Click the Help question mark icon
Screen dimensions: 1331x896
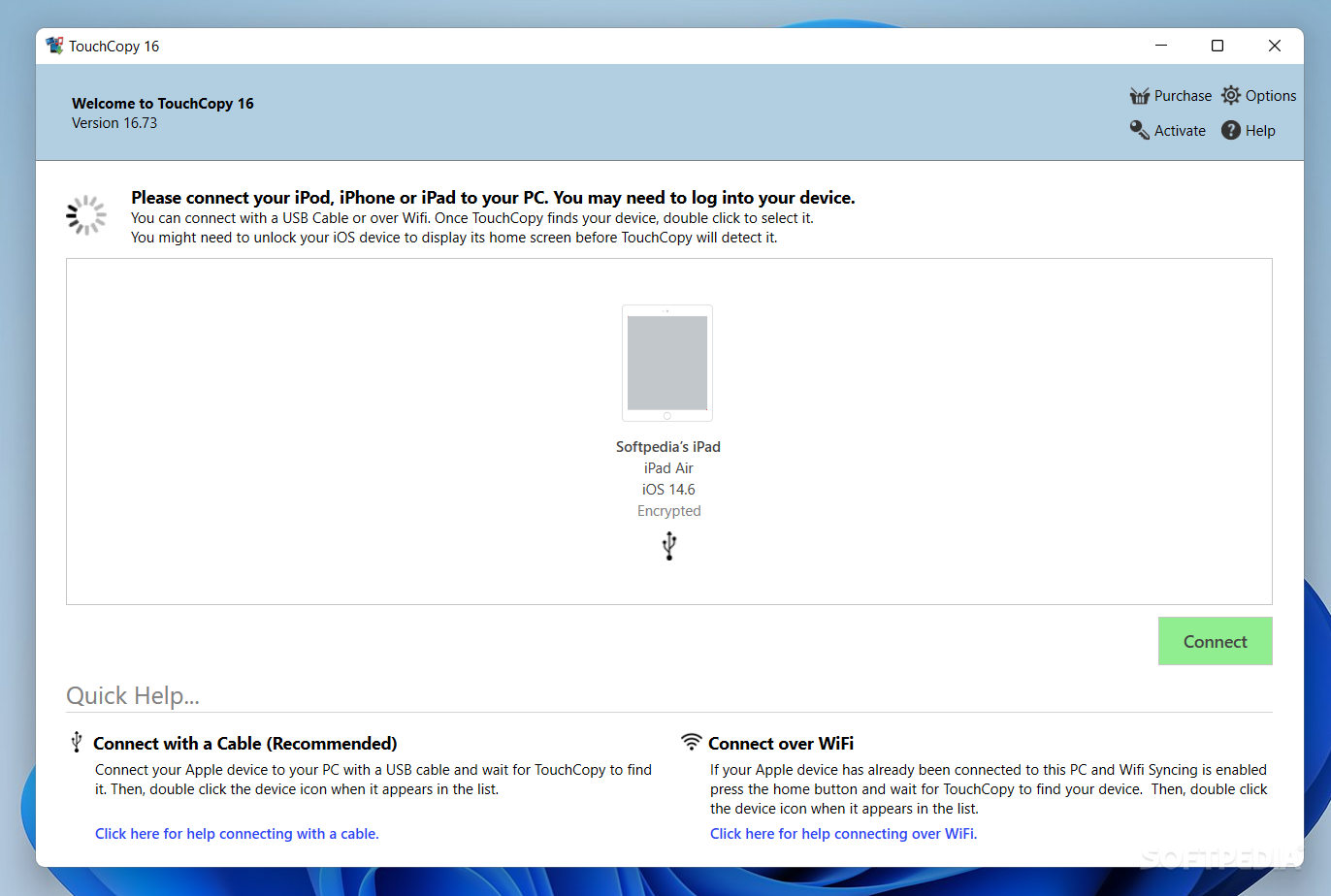[x=1231, y=130]
